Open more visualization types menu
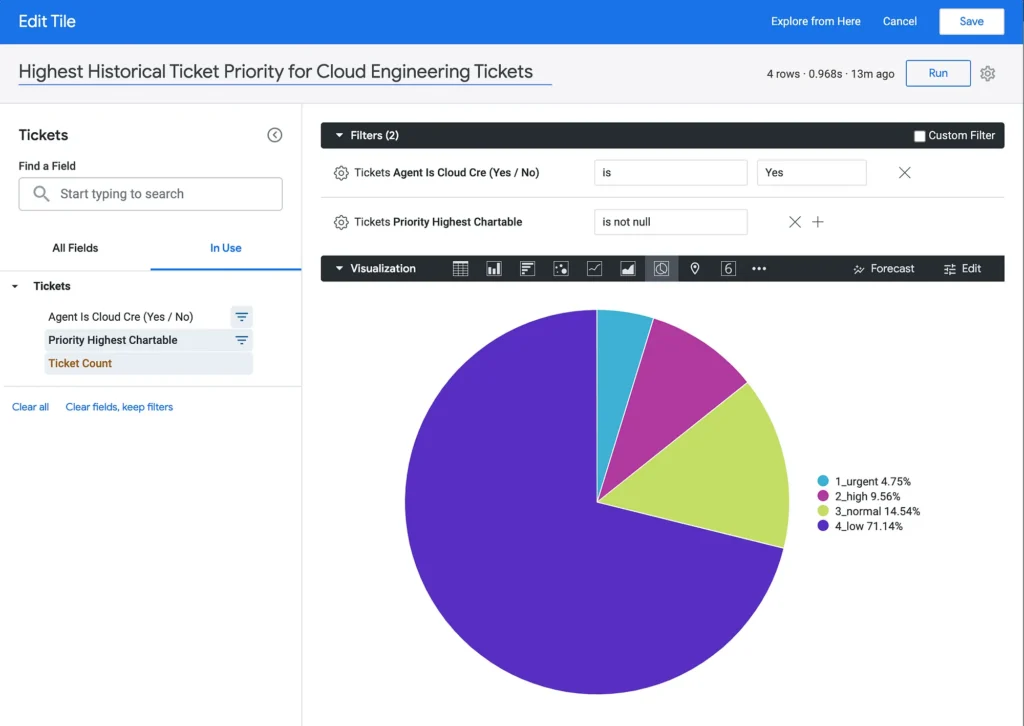1024x726 pixels. (759, 269)
